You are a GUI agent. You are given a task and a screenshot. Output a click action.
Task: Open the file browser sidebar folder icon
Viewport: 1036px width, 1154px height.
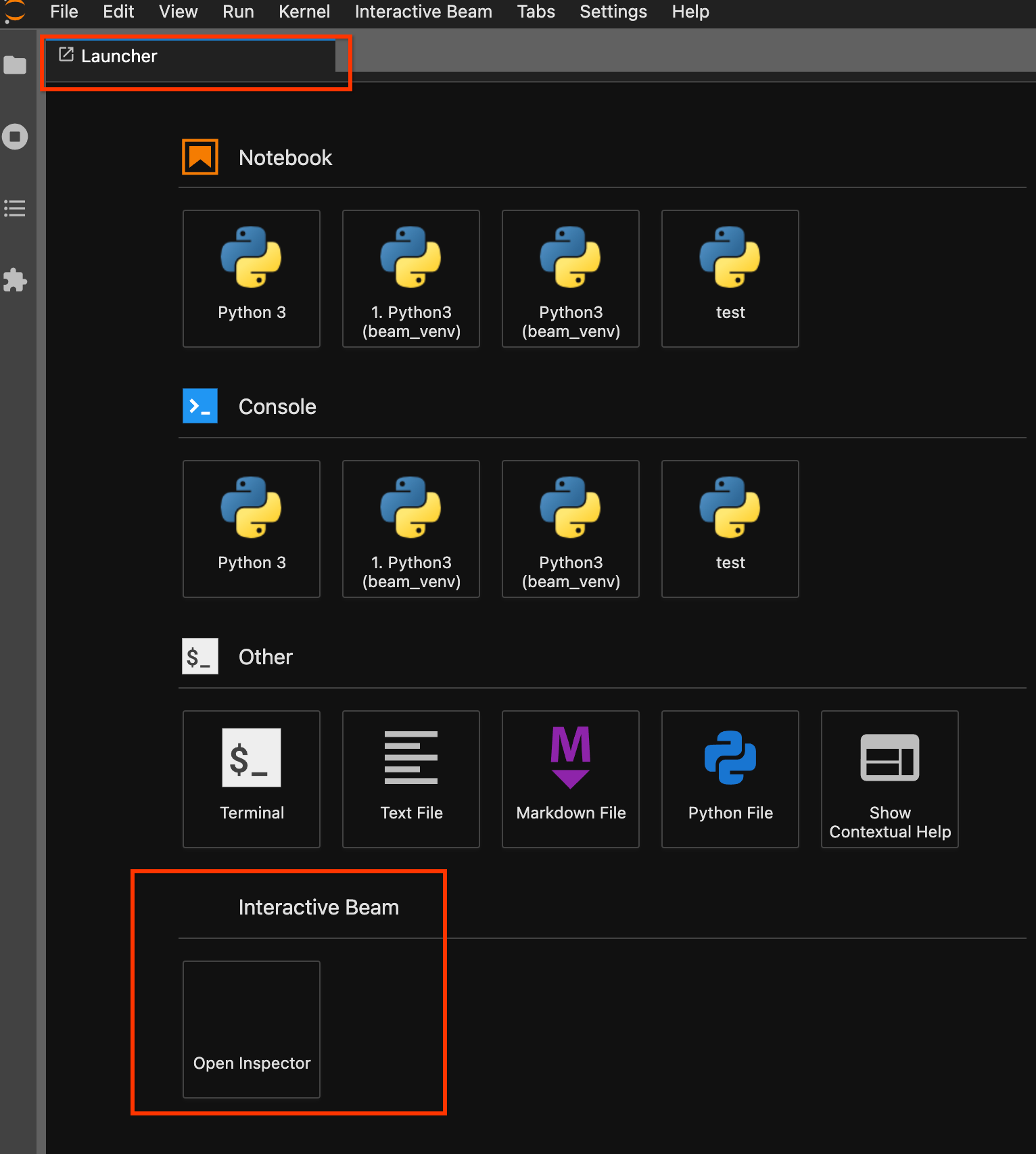tap(15, 65)
